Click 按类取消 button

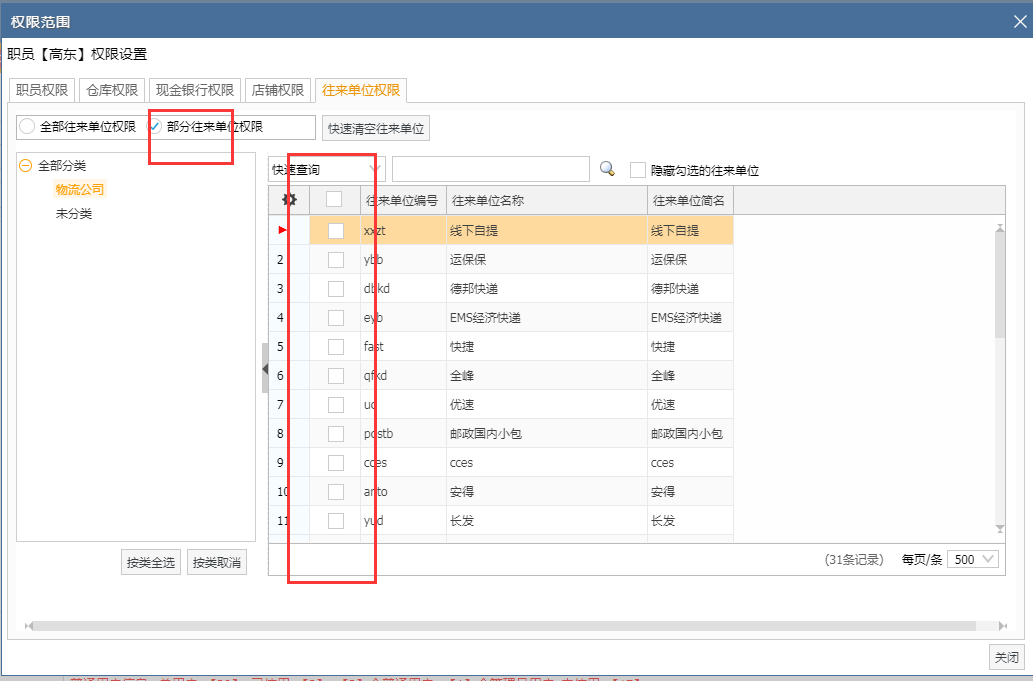[217, 562]
